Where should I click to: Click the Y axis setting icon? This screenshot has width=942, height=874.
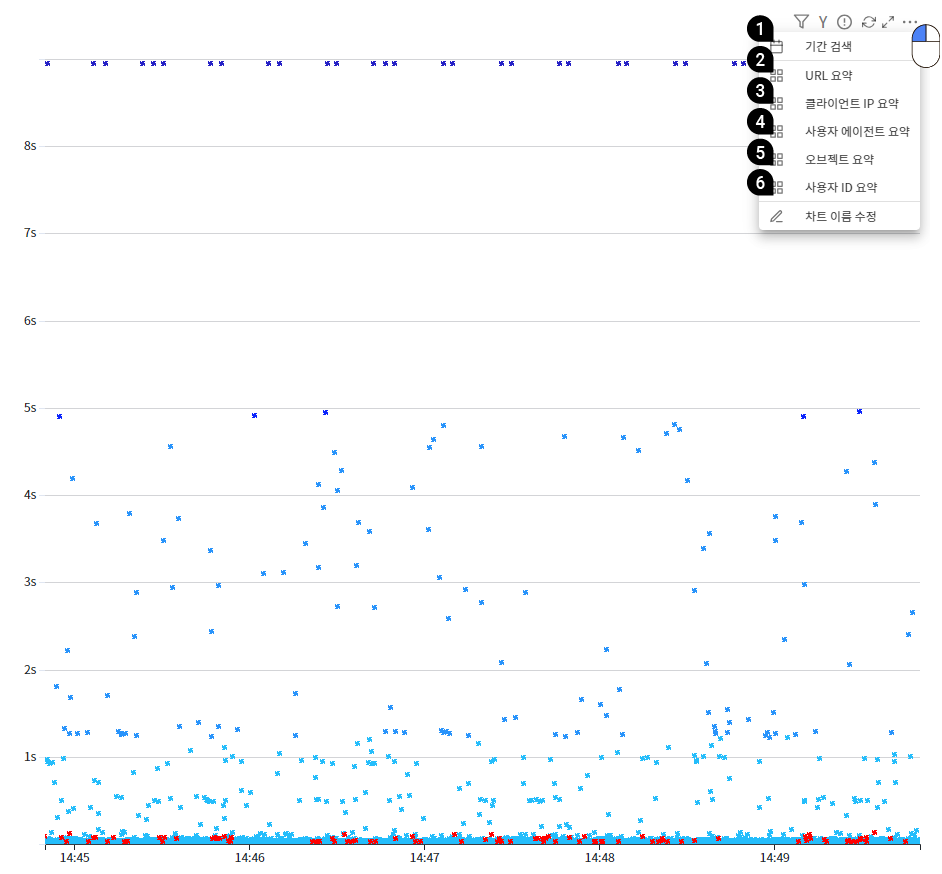point(823,21)
